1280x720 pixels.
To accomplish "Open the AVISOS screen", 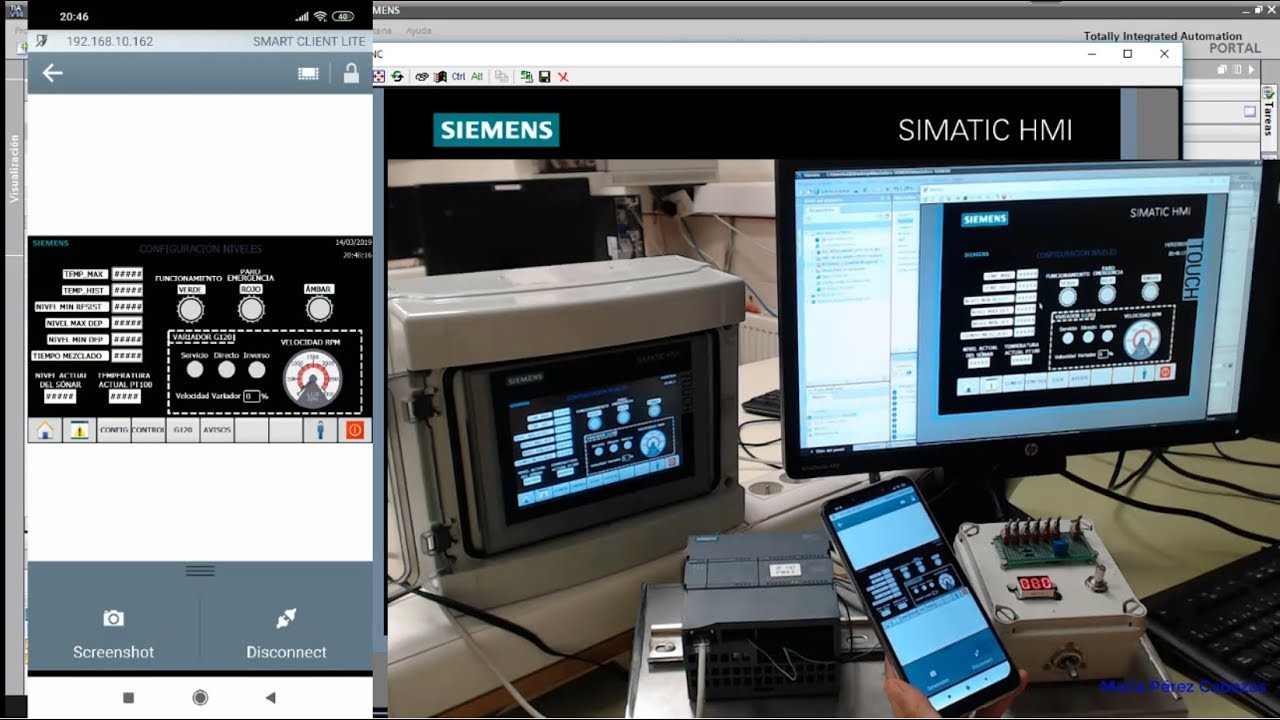I will click(217, 430).
